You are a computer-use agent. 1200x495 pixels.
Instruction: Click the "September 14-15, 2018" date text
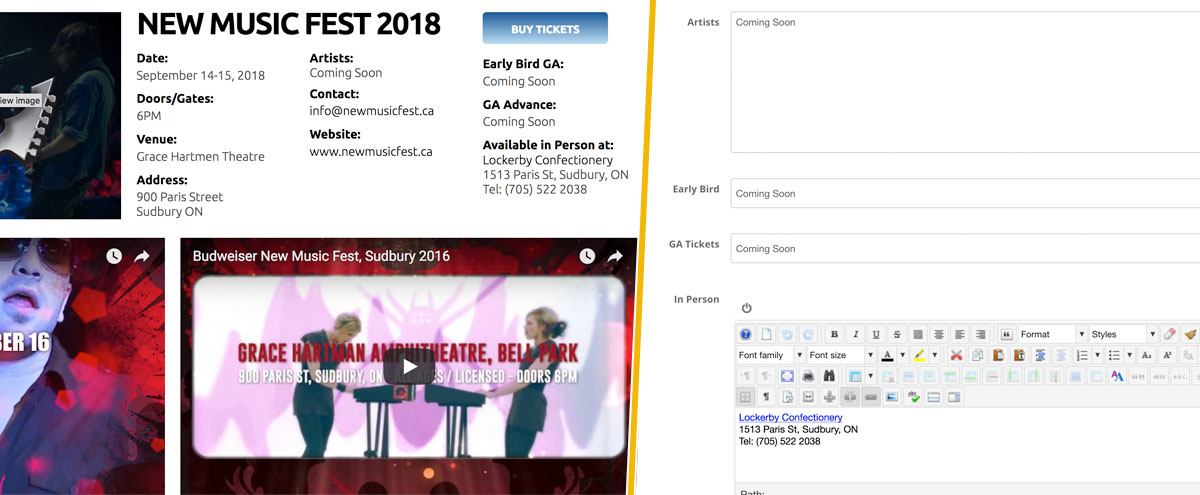click(x=201, y=75)
